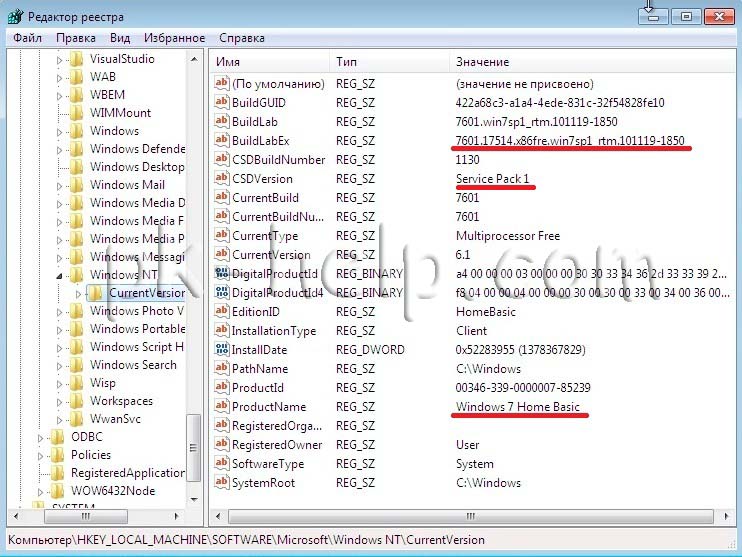Click the string icon next to BuildLab
Image resolution: width=742 pixels, height=557 pixels.
[x=221, y=121]
